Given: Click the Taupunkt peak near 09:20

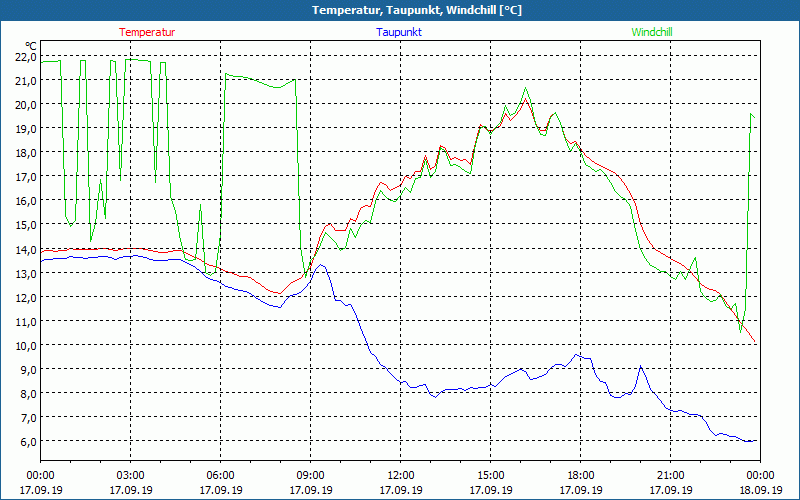Looking at the screenshot, I should (320, 265).
